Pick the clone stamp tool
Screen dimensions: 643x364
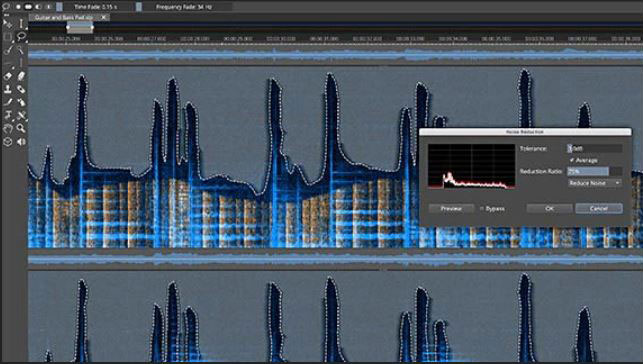coord(7,89)
